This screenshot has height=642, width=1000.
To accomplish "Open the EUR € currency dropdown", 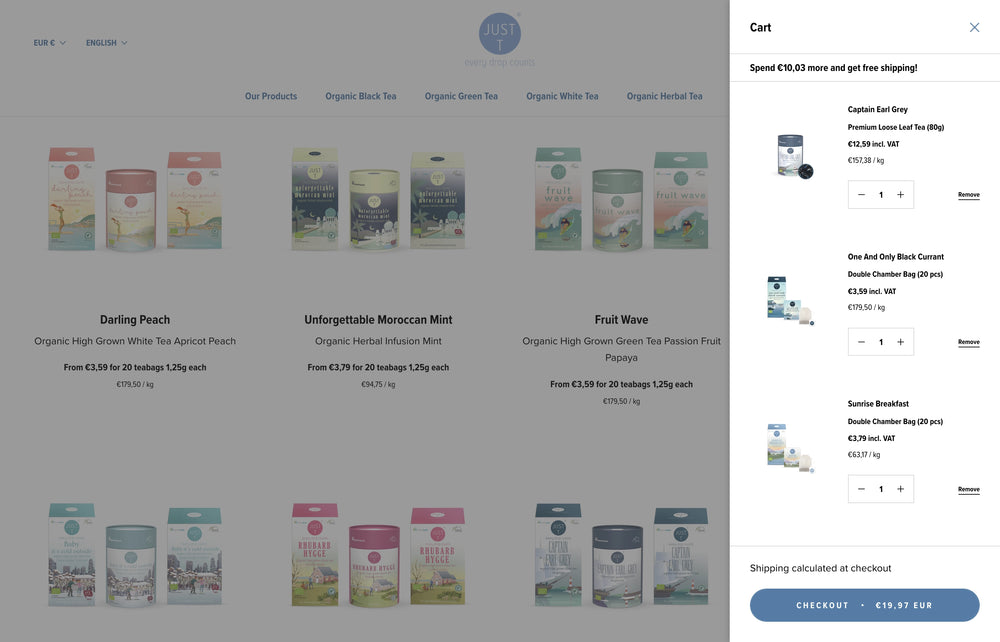I will tap(49, 43).
